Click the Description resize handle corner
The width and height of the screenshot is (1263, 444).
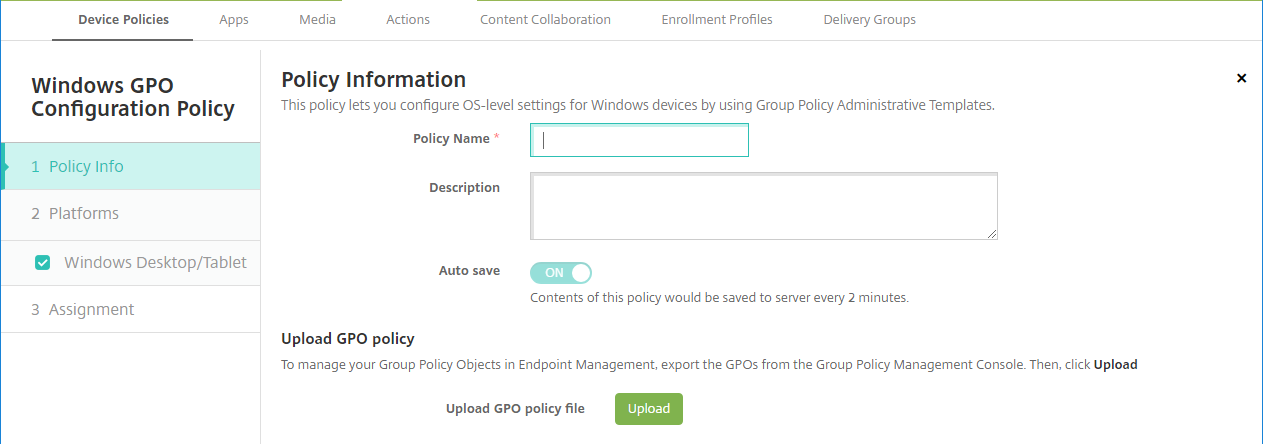pyautogui.click(x=992, y=234)
